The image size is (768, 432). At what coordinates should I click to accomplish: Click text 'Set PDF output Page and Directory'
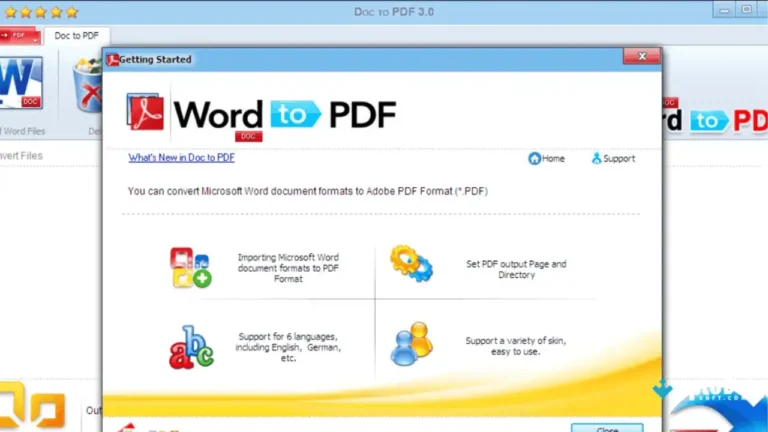click(x=516, y=269)
